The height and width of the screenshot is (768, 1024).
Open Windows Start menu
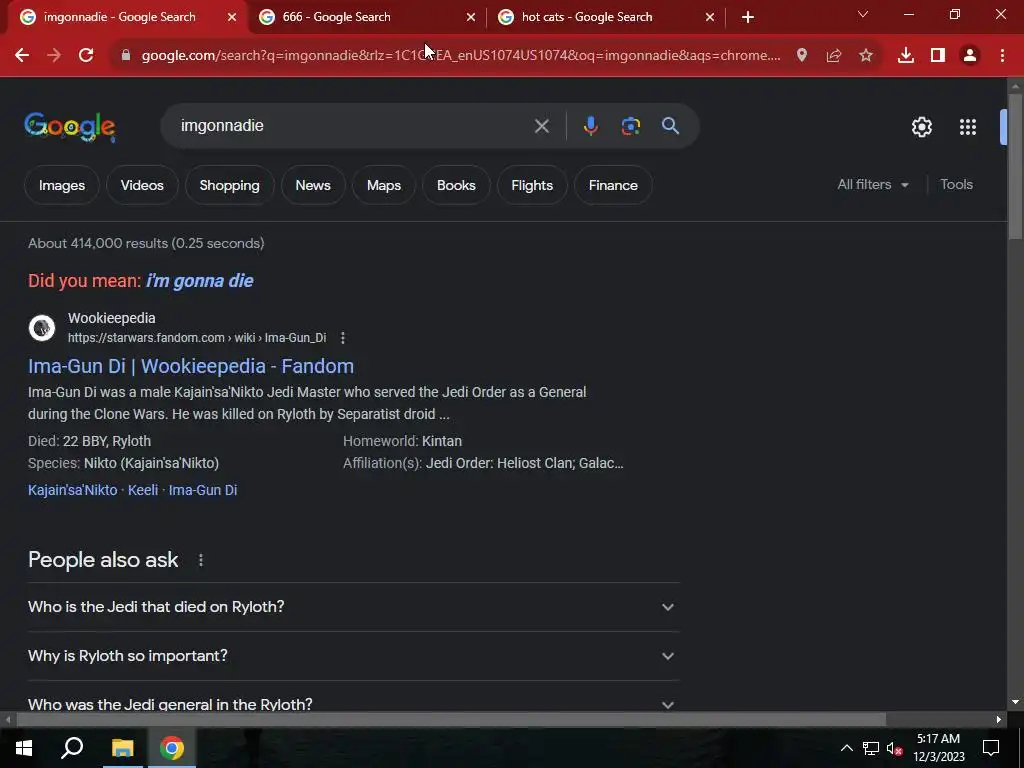24,748
